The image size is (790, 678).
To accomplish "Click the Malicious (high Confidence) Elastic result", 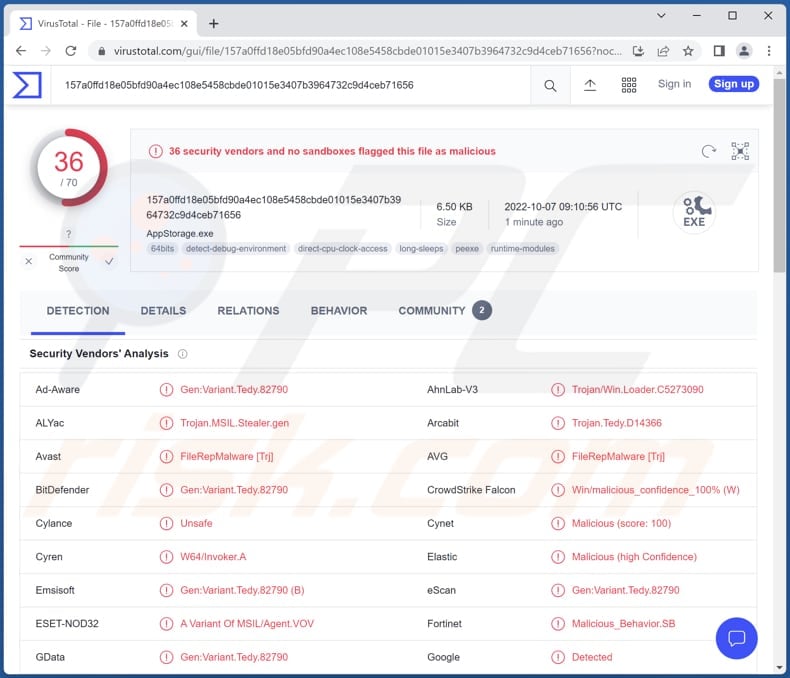I will click(x=634, y=557).
